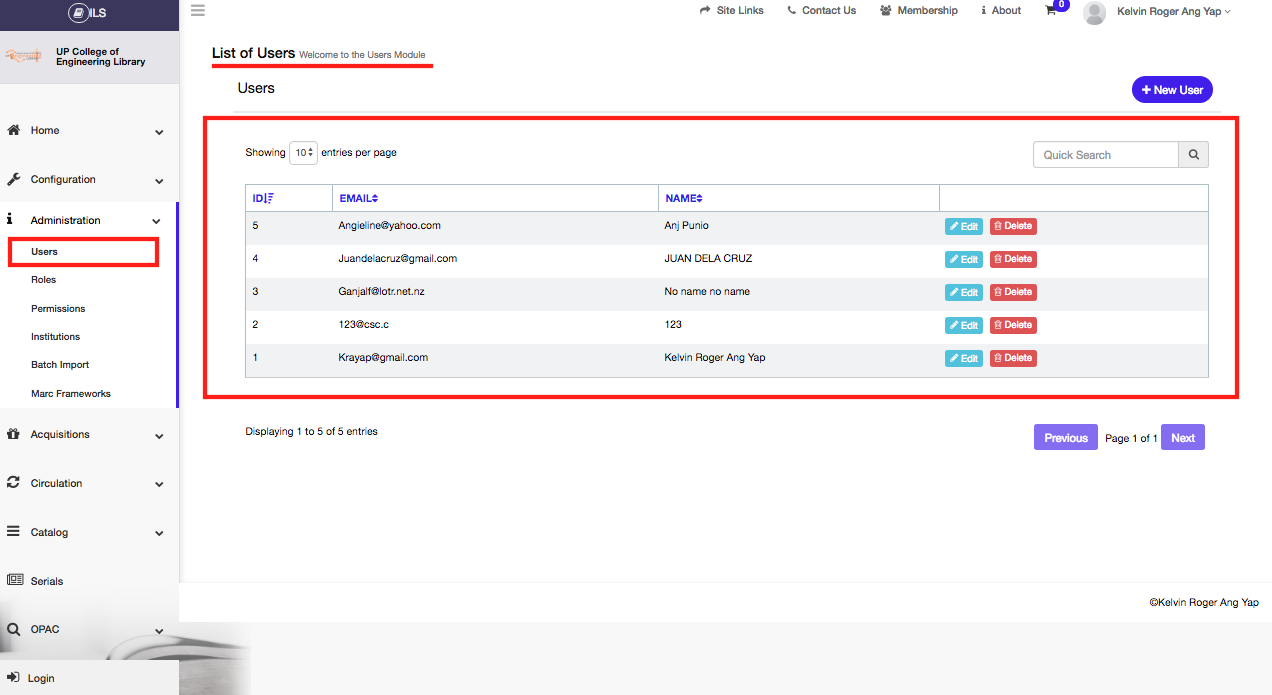Click the Quick Search magnifier button
This screenshot has width=1272, height=695.
pyautogui.click(x=1193, y=155)
